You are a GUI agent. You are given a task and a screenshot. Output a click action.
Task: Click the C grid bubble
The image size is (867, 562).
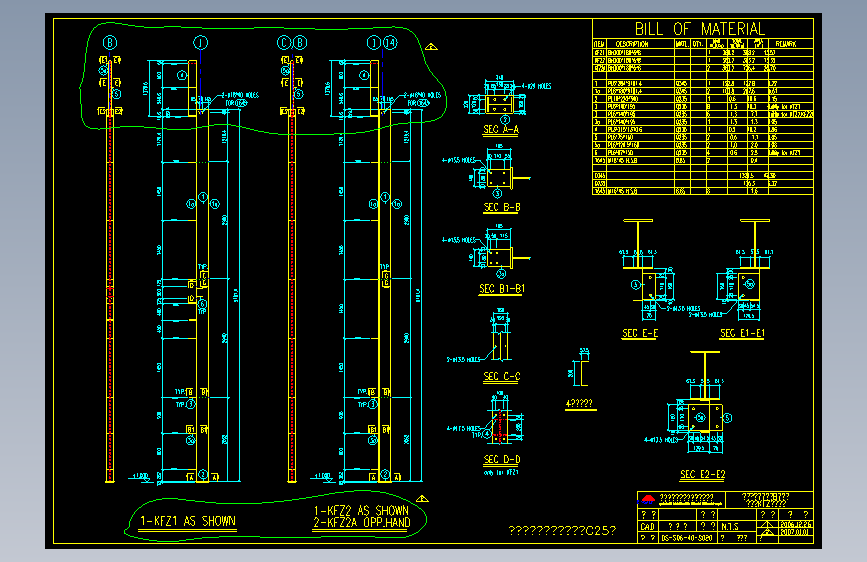pos(284,43)
